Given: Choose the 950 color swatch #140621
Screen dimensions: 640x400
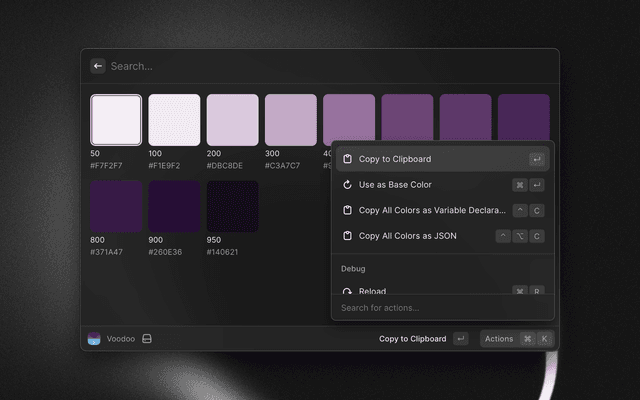Looking at the screenshot, I should pos(232,206).
